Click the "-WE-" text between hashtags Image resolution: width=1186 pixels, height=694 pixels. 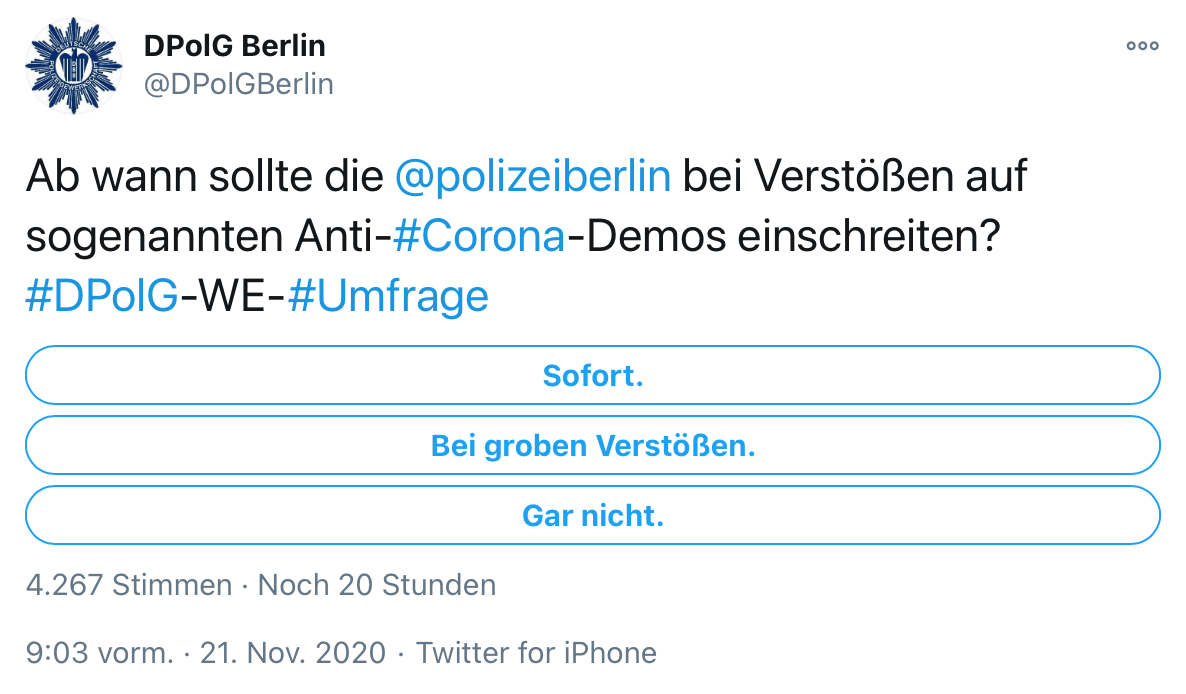(233, 296)
